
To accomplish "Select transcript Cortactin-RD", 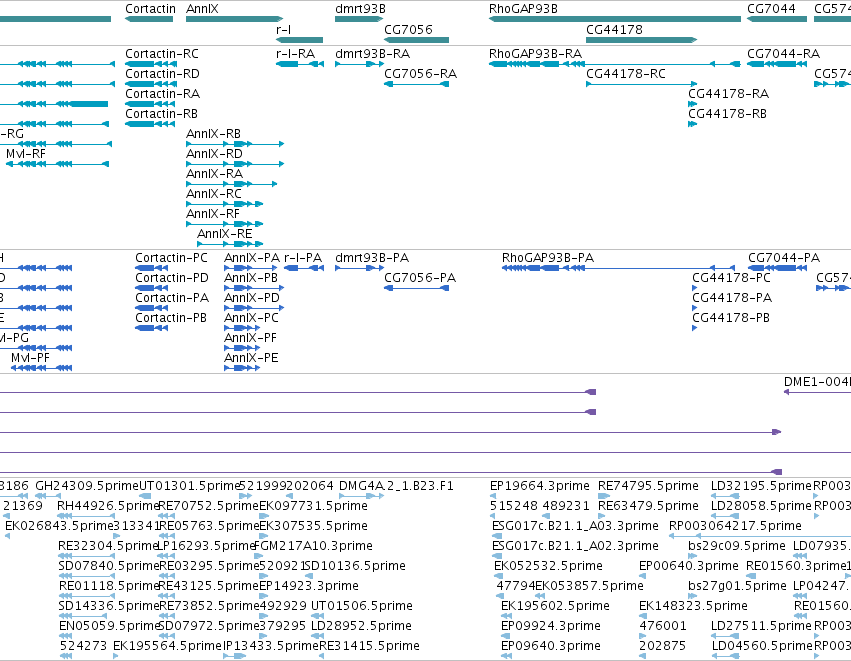I will click(162, 74).
